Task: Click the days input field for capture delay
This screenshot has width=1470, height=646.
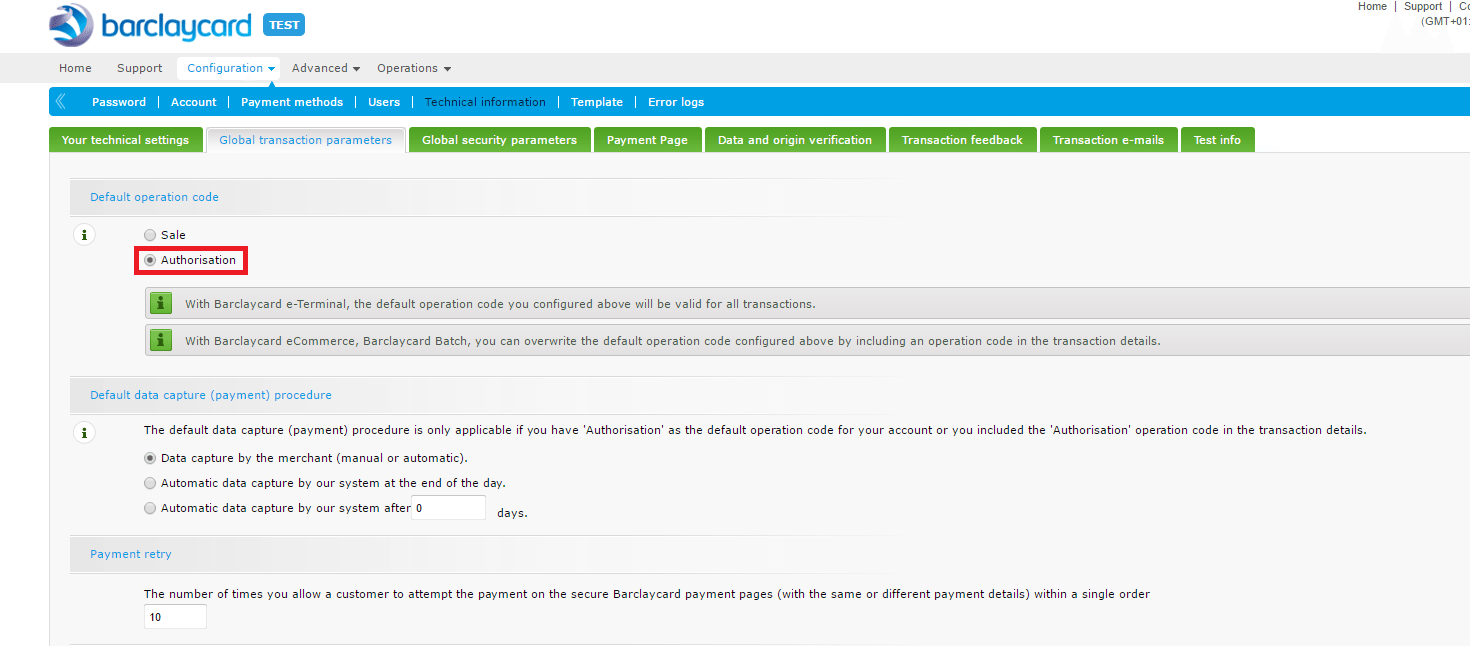Action: click(x=448, y=508)
